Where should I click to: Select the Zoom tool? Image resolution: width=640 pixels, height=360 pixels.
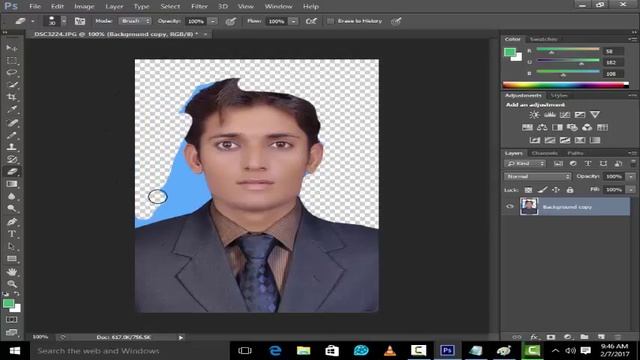click(11, 284)
